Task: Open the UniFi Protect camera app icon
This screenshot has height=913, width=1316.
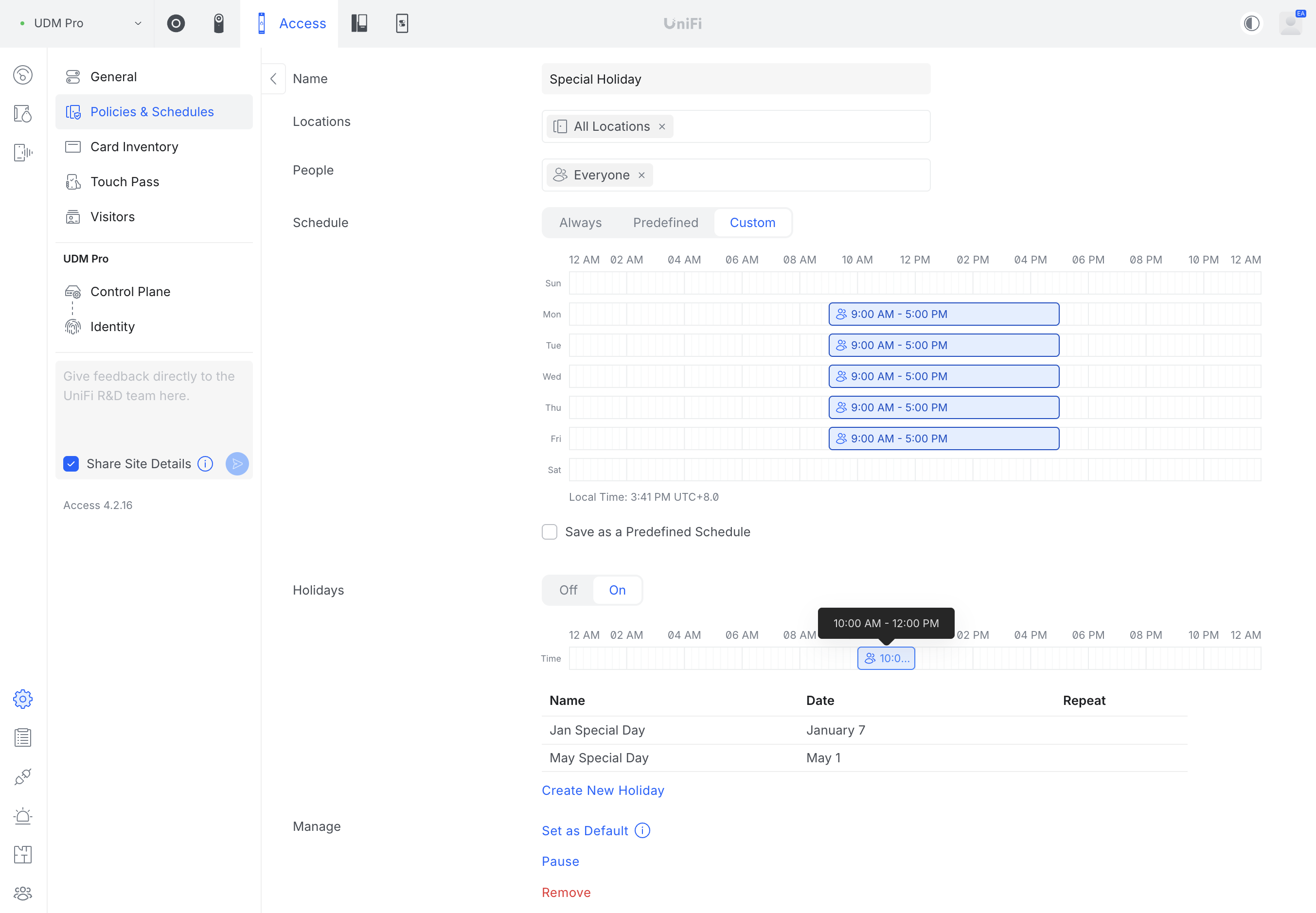Action: (x=176, y=23)
